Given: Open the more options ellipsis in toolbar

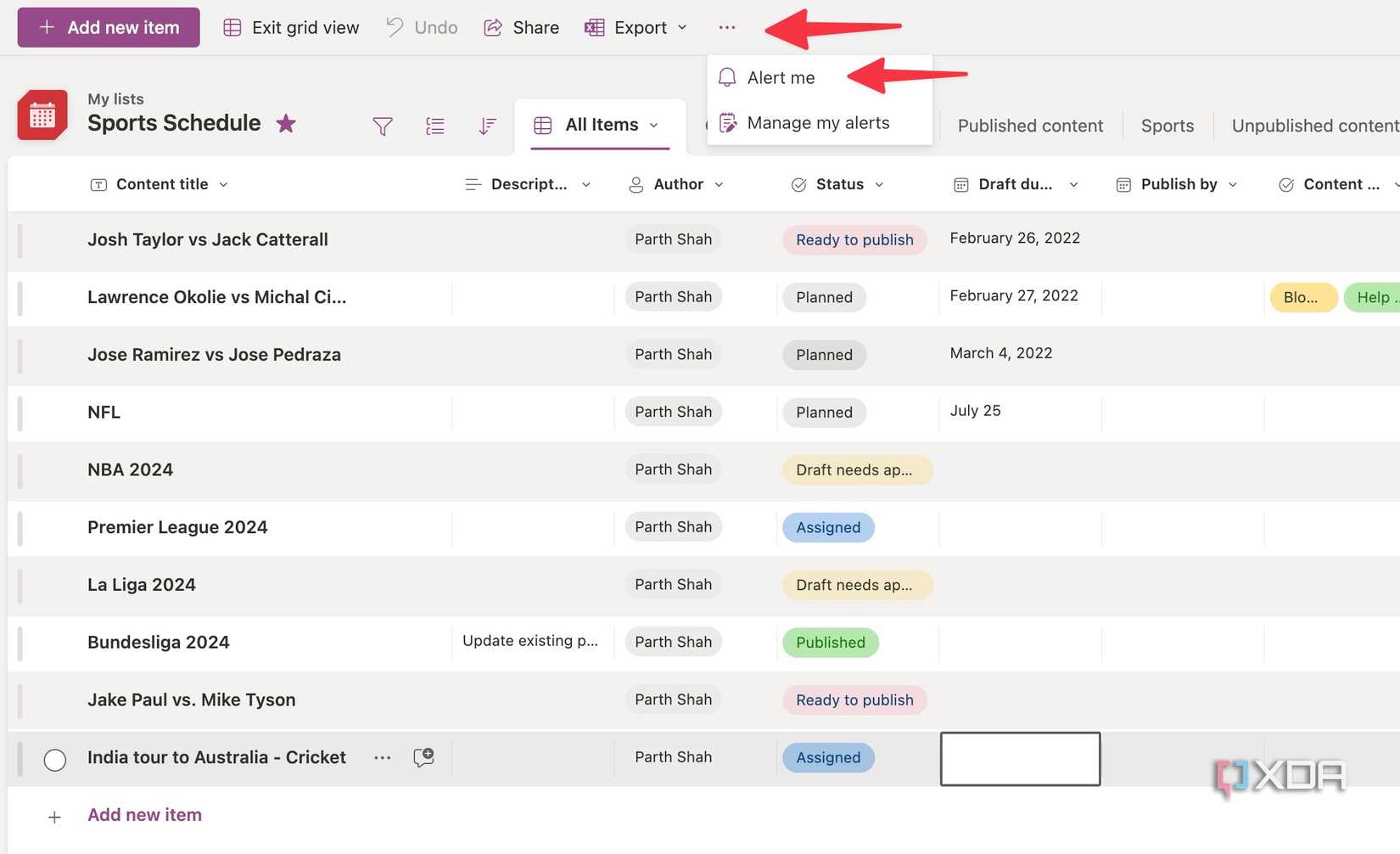Looking at the screenshot, I should [727, 27].
